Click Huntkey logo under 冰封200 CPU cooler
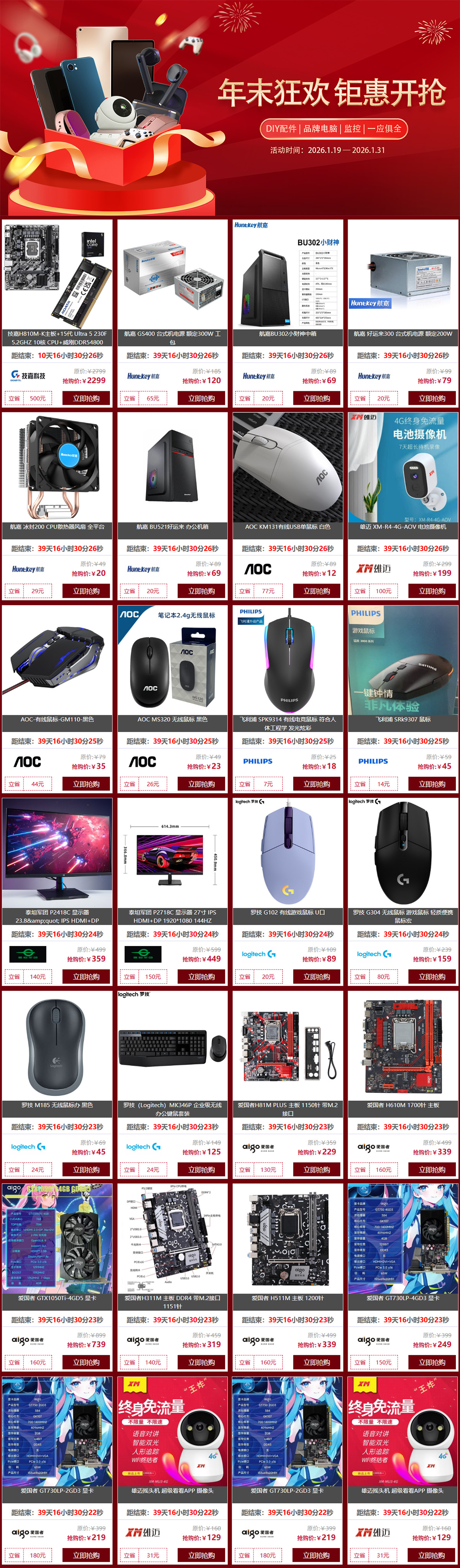The height and width of the screenshot is (1568, 460). (28, 569)
